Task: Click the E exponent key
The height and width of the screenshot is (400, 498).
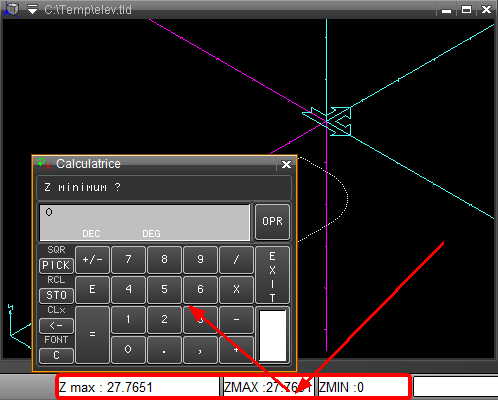Action: coord(92,289)
